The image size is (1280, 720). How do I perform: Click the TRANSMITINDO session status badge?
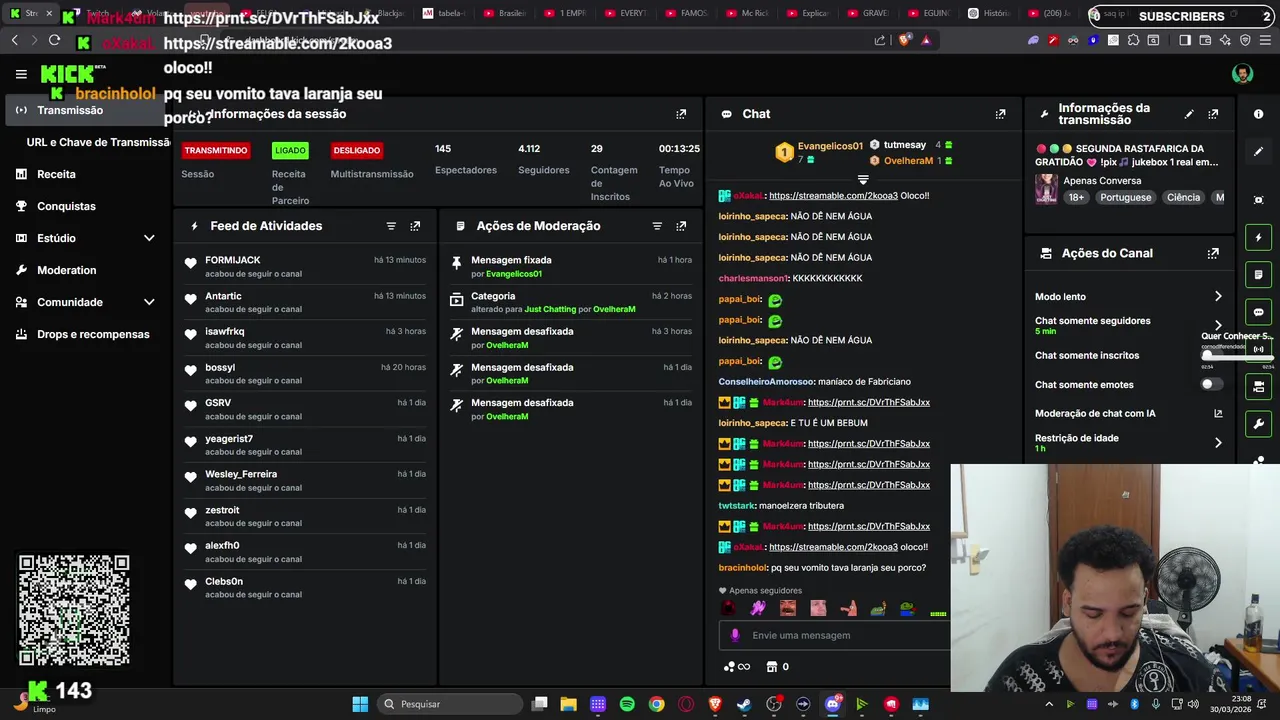click(215, 150)
